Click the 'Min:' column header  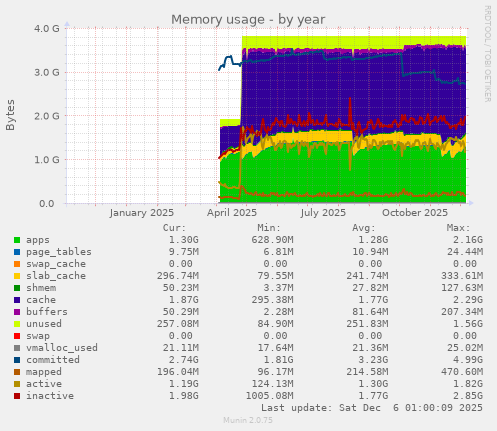(x=269, y=228)
